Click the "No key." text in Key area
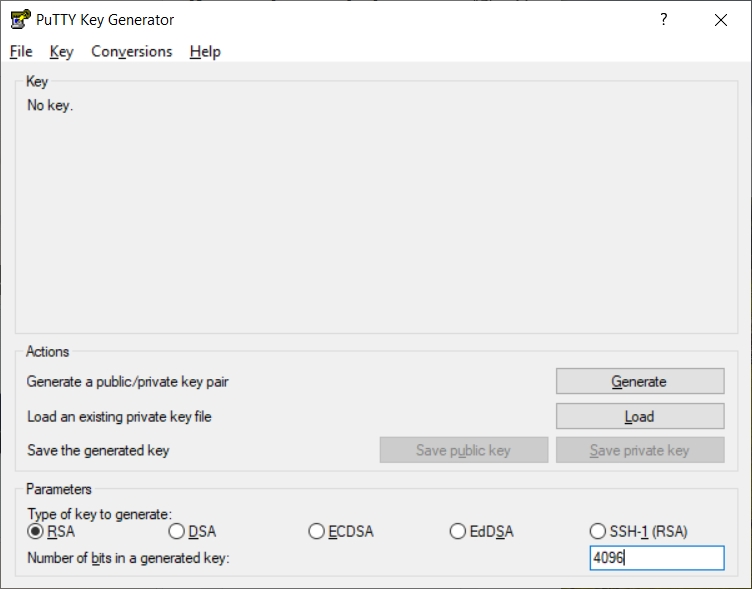752x589 pixels. coord(50,105)
